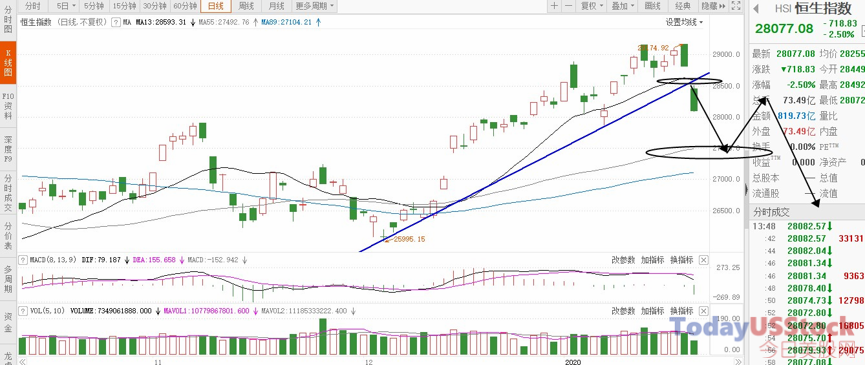The image size is (865, 365).
Task: Open 分价表 in left sidebar
Action: coord(8,235)
